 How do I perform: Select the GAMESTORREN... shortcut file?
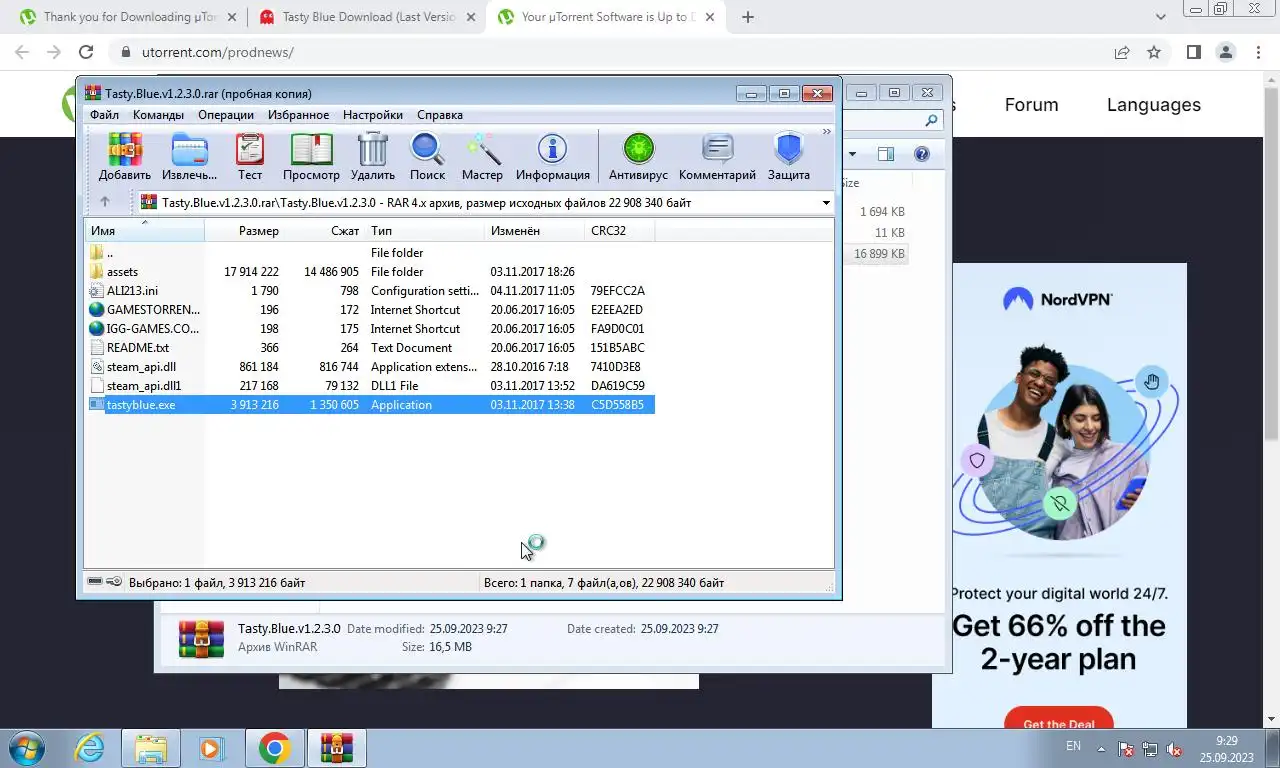pos(370,310)
